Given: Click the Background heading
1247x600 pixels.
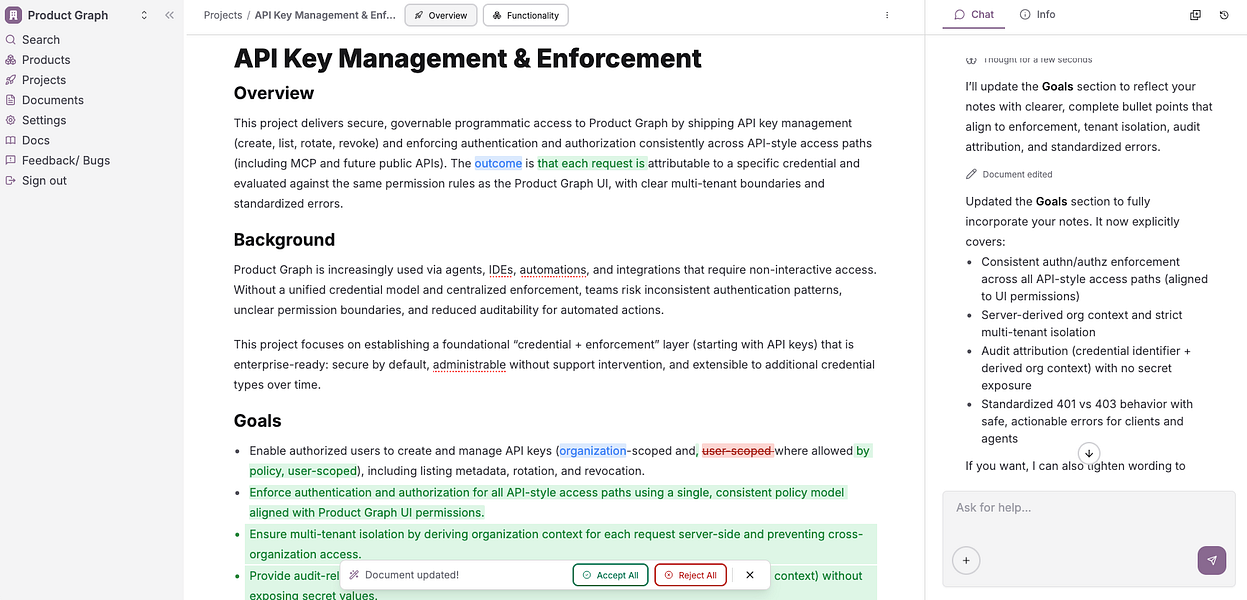Looking at the screenshot, I should tap(284, 240).
